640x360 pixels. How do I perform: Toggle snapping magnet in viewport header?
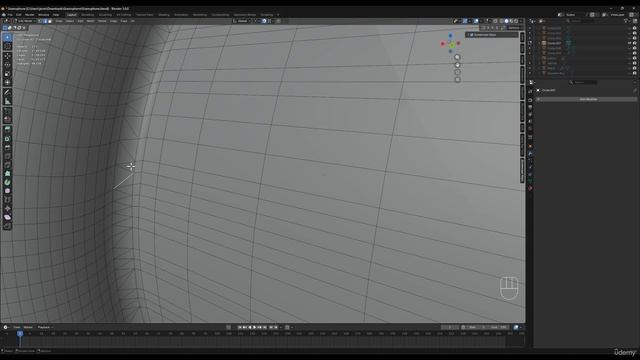(264, 21)
